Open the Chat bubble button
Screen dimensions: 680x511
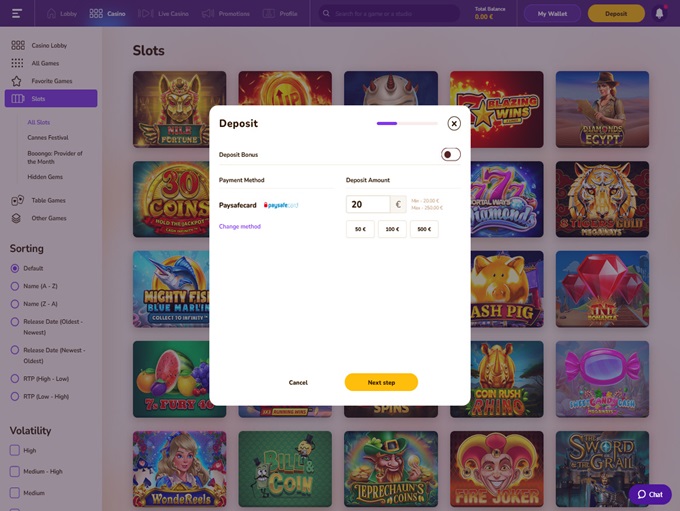[x=650, y=494]
